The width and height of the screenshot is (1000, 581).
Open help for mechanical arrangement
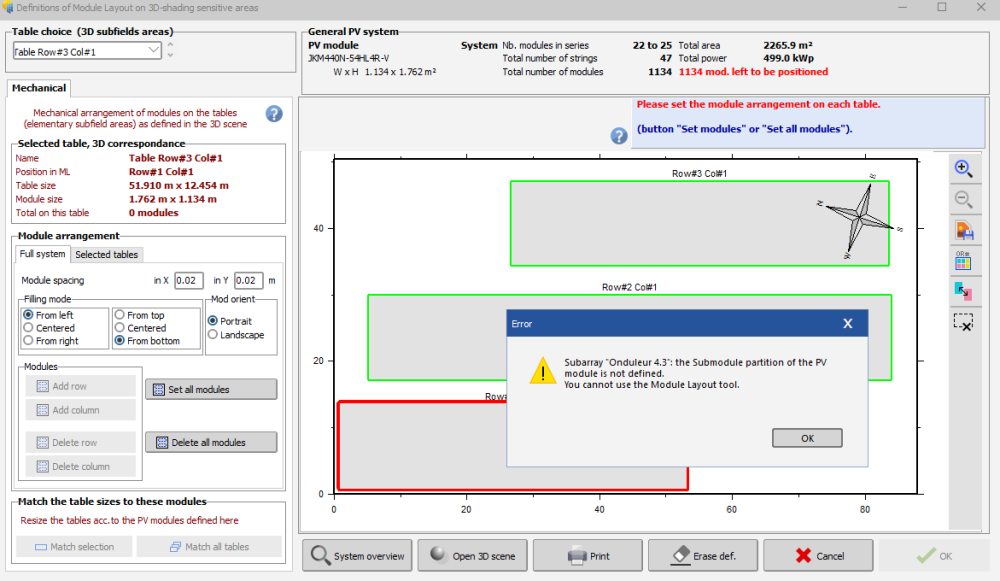coord(274,114)
